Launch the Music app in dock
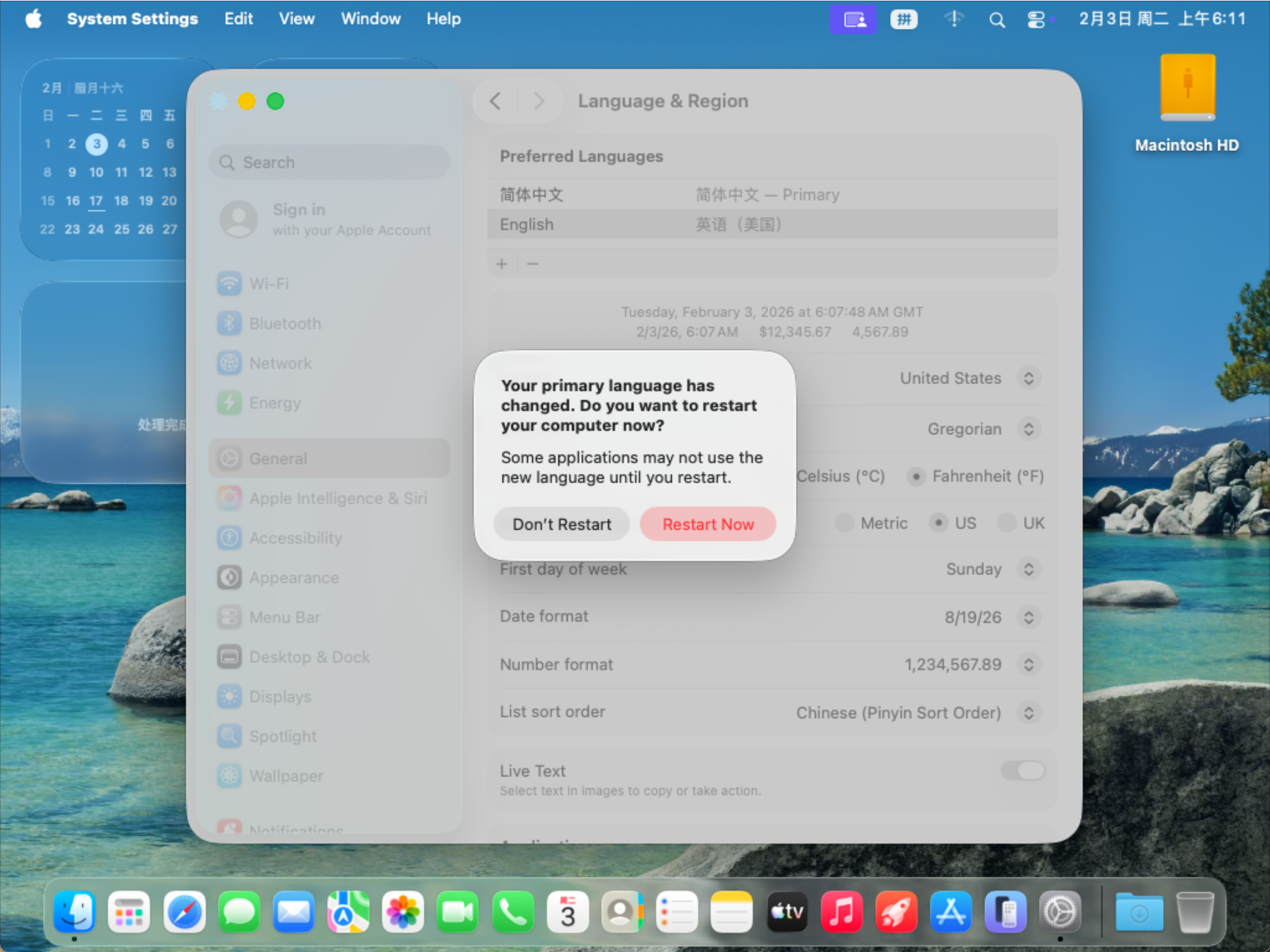Viewport: 1270px width, 952px height. (x=841, y=912)
